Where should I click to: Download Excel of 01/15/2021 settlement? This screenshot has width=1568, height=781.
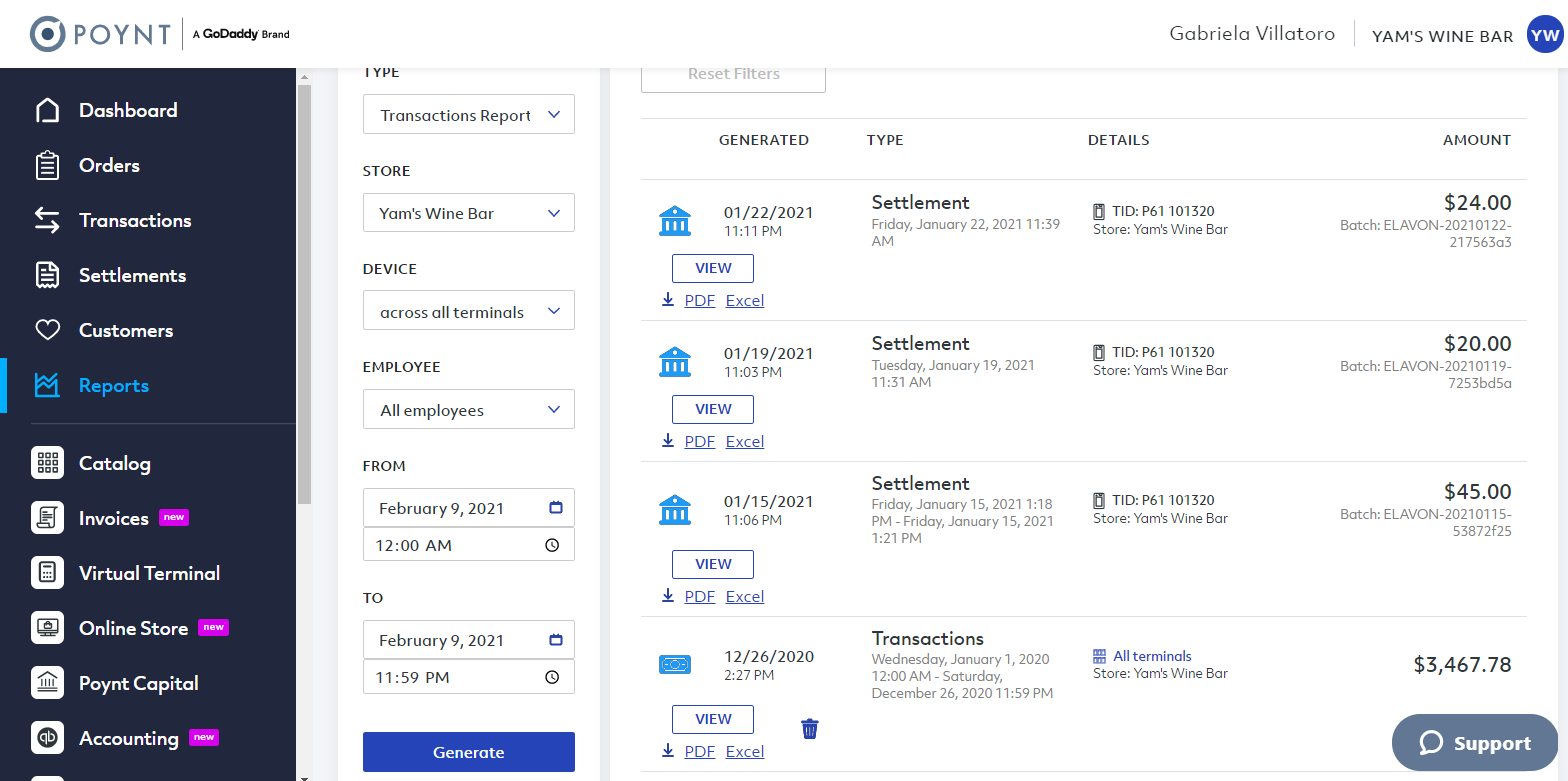click(745, 596)
